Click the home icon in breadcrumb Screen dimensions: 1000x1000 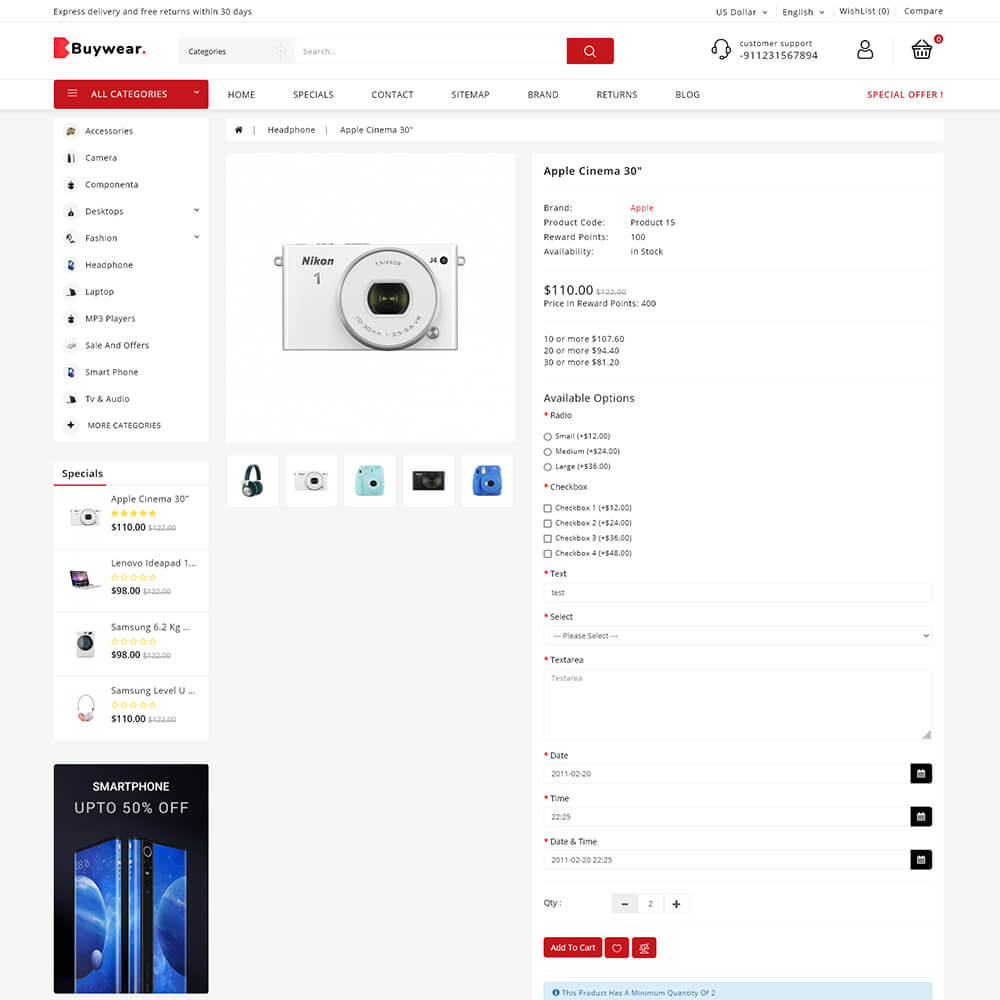pyautogui.click(x=239, y=130)
